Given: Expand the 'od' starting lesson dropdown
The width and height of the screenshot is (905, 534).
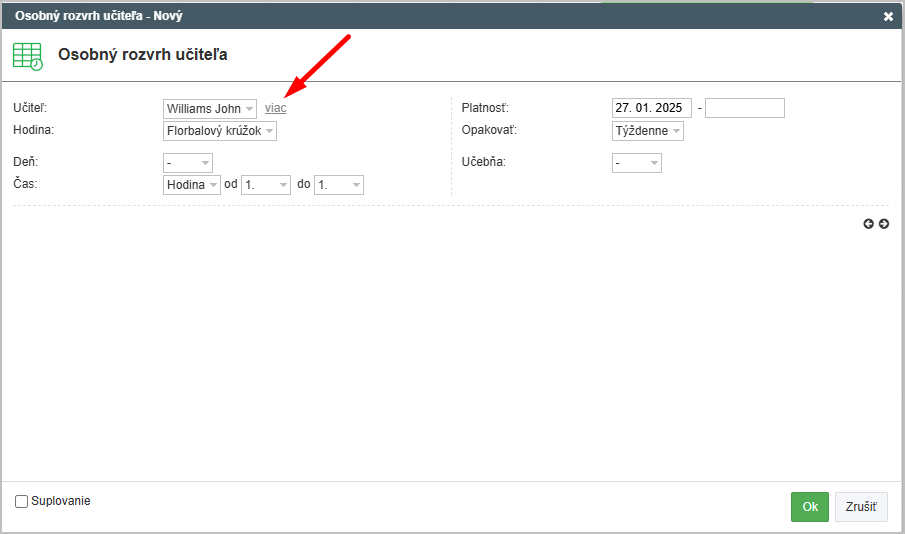Looking at the screenshot, I should 266,185.
